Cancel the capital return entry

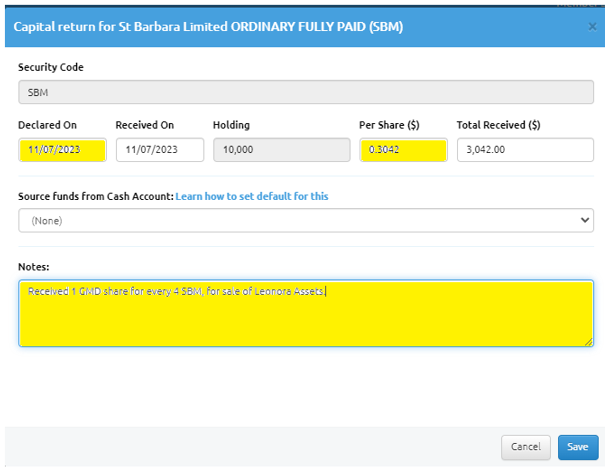(x=526, y=447)
